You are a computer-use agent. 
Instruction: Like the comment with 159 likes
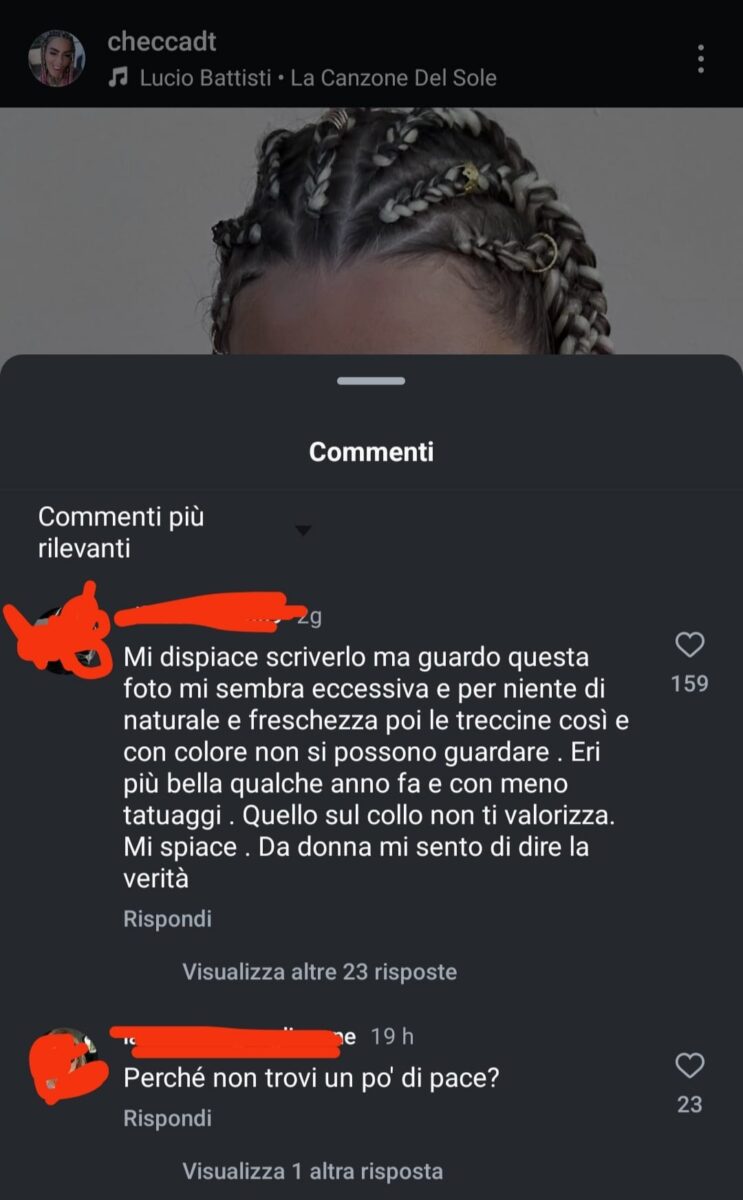point(690,646)
